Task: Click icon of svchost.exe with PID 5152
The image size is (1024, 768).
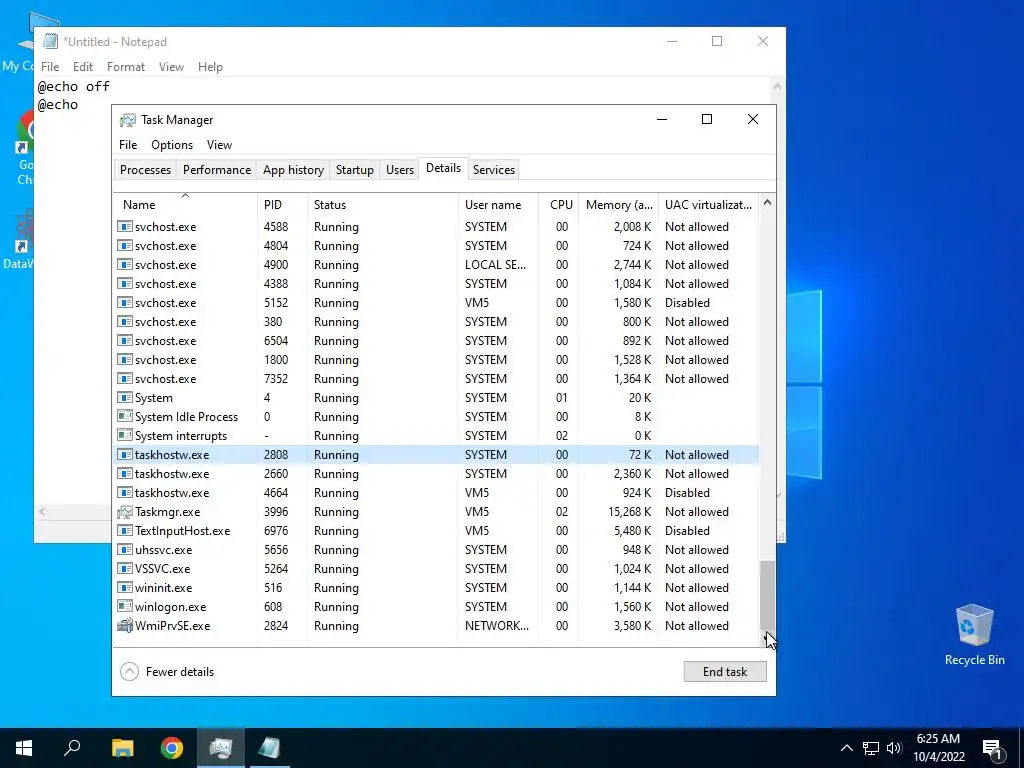Action: tap(124, 302)
